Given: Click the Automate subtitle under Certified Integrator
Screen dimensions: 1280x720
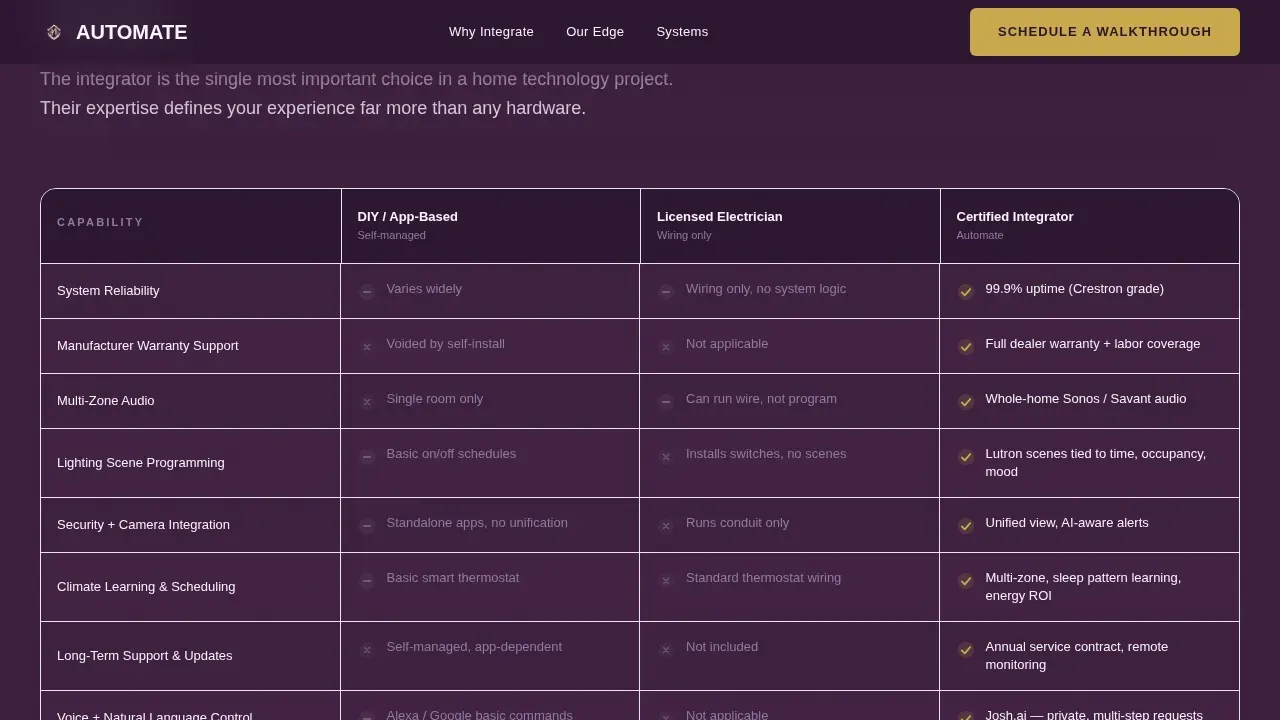Looking at the screenshot, I should click(980, 235).
